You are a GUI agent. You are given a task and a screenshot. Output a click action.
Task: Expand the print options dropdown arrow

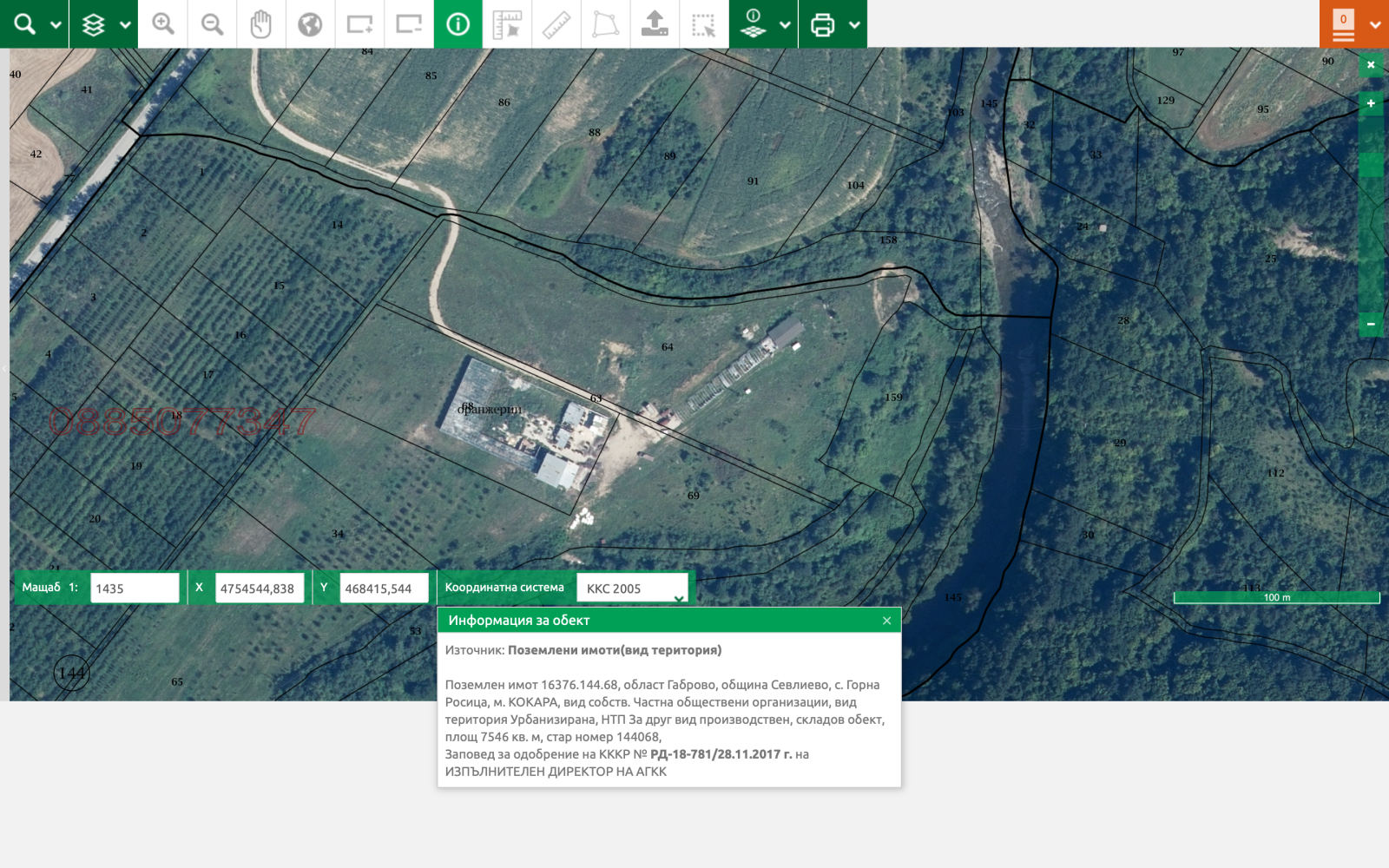854,25
